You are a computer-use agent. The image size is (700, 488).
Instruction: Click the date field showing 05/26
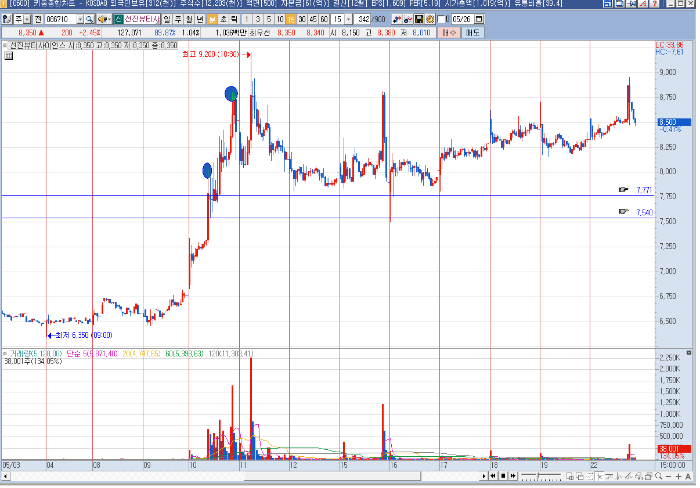coord(462,19)
